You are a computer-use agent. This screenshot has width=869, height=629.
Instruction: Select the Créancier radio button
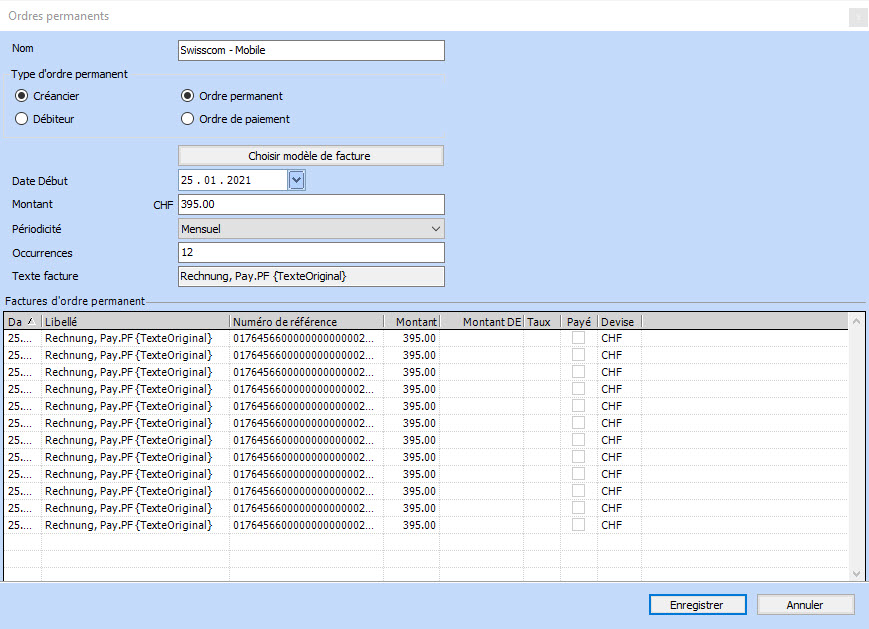coord(22,97)
